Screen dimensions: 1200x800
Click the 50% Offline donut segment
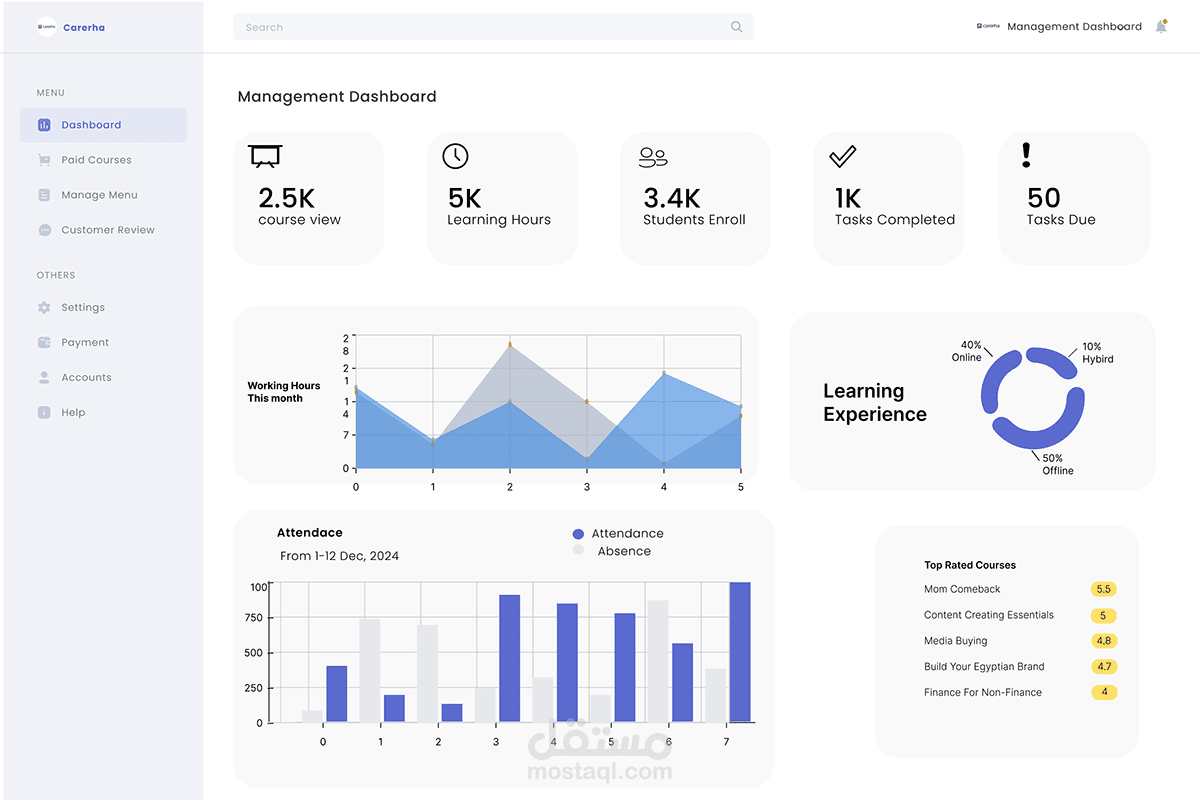1040,430
